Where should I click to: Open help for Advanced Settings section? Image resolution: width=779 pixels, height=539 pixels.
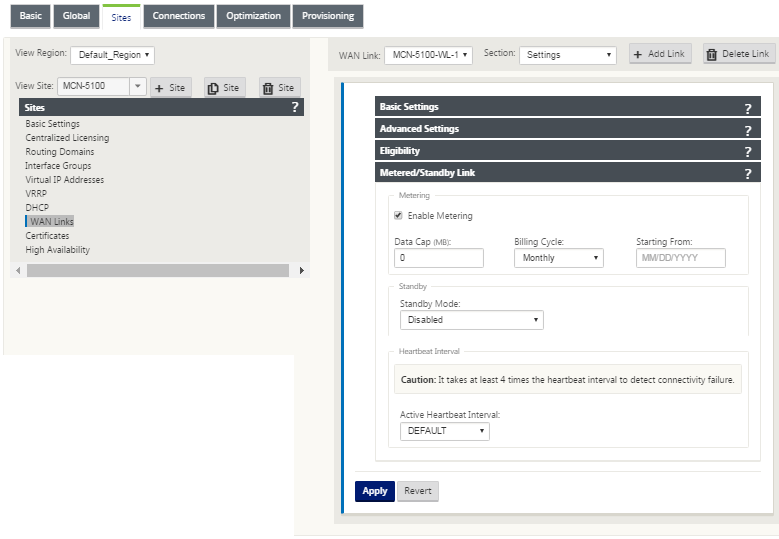click(748, 130)
